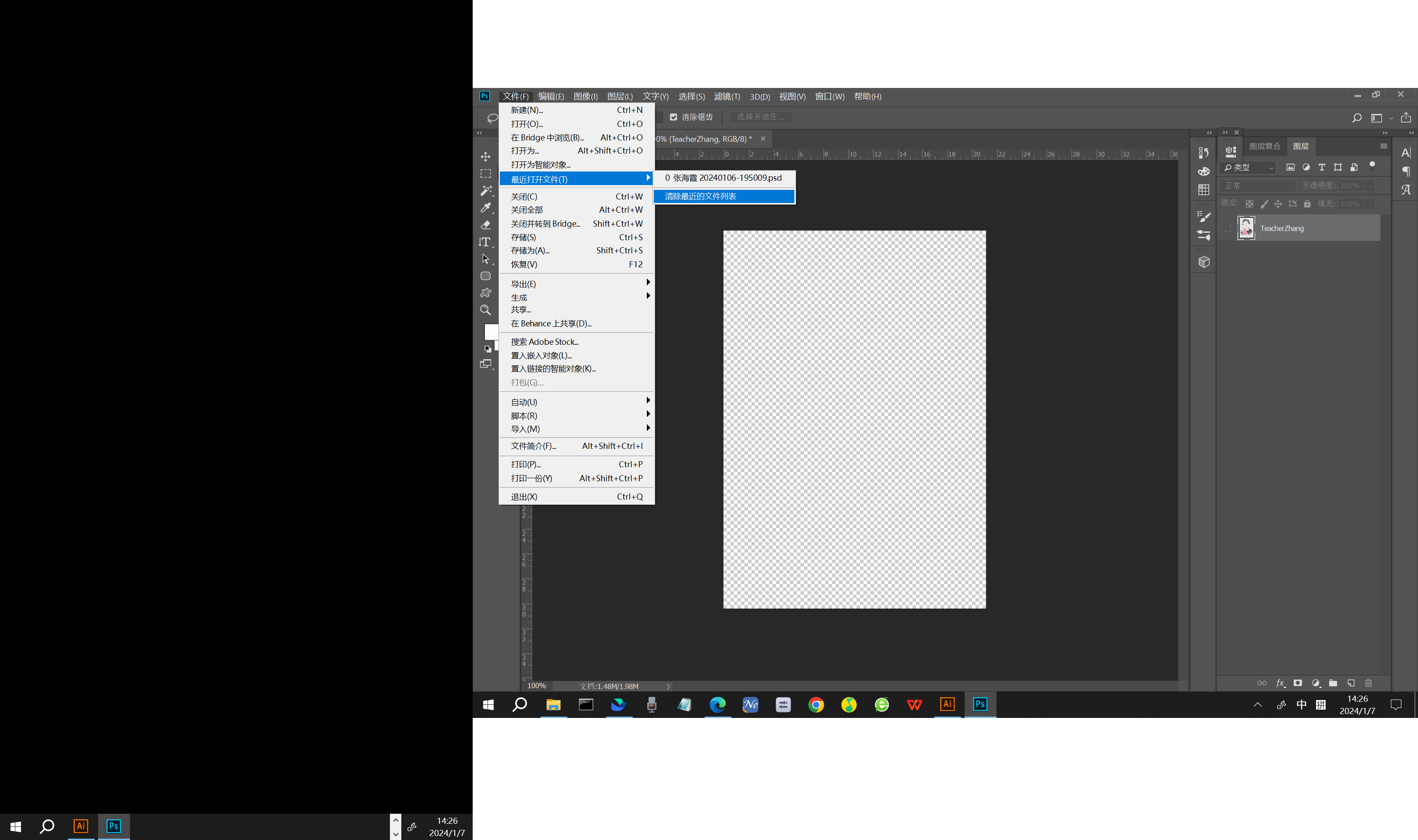The height and width of the screenshot is (840, 1418).
Task: Select the Rectangular Marquee tool
Action: pyautogui.click(x=485, y=174)
